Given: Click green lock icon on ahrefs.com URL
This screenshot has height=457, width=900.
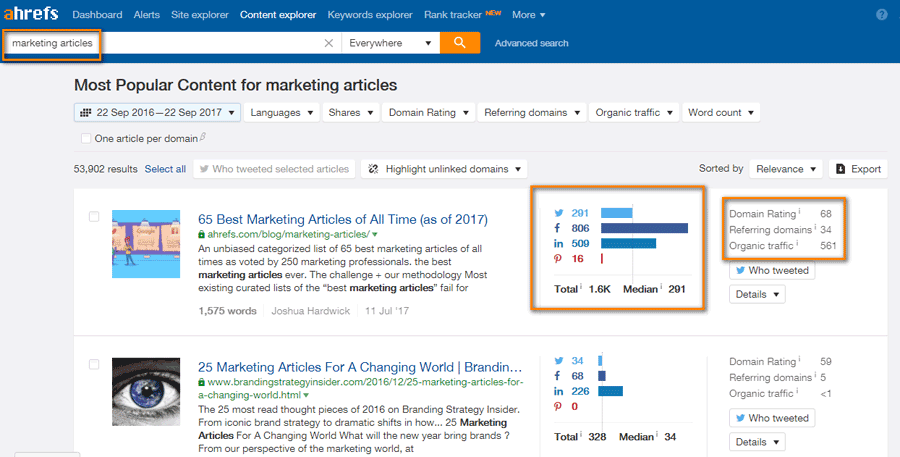Looking at the screenshot, I should 201,234.
